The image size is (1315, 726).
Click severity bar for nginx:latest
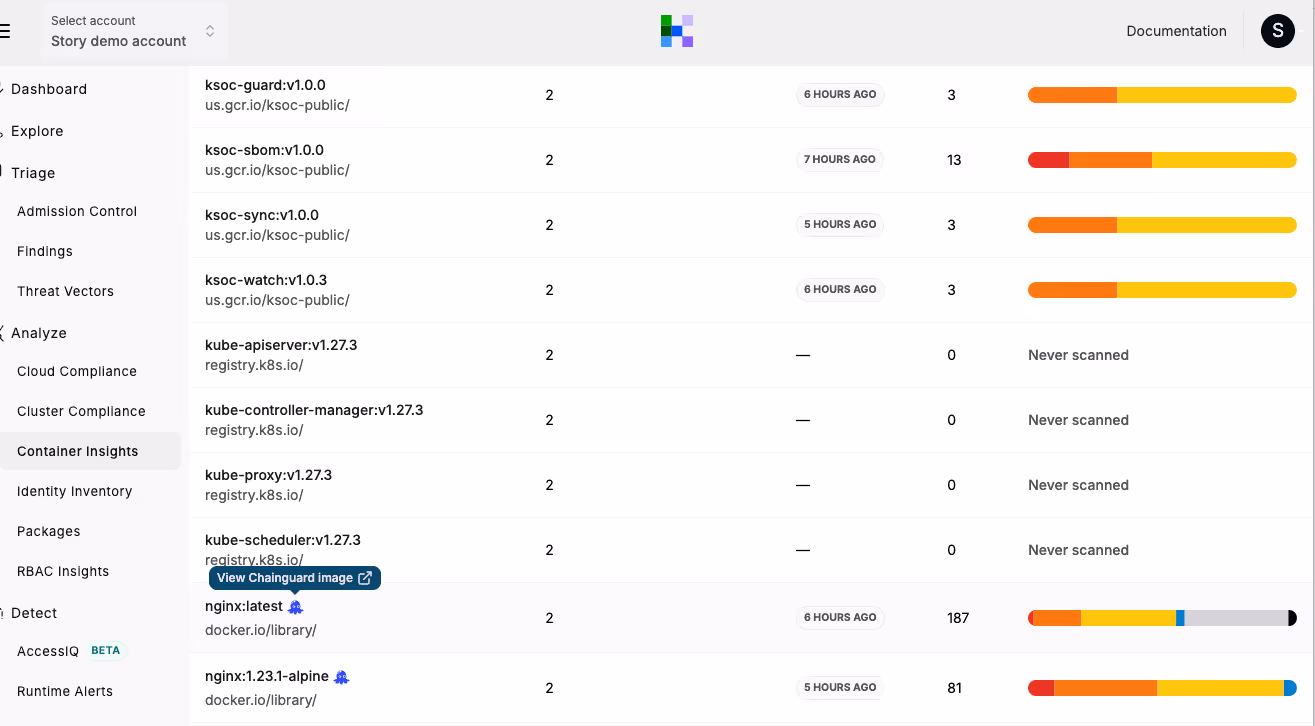tap(1162, 618)
